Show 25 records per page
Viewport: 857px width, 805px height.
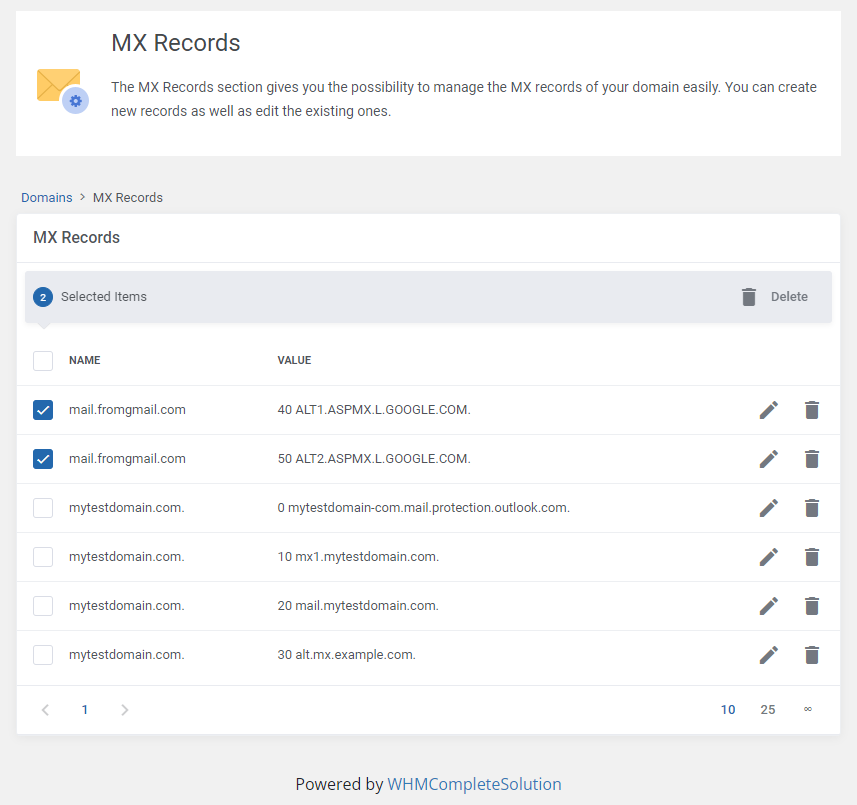click(767, 710)
